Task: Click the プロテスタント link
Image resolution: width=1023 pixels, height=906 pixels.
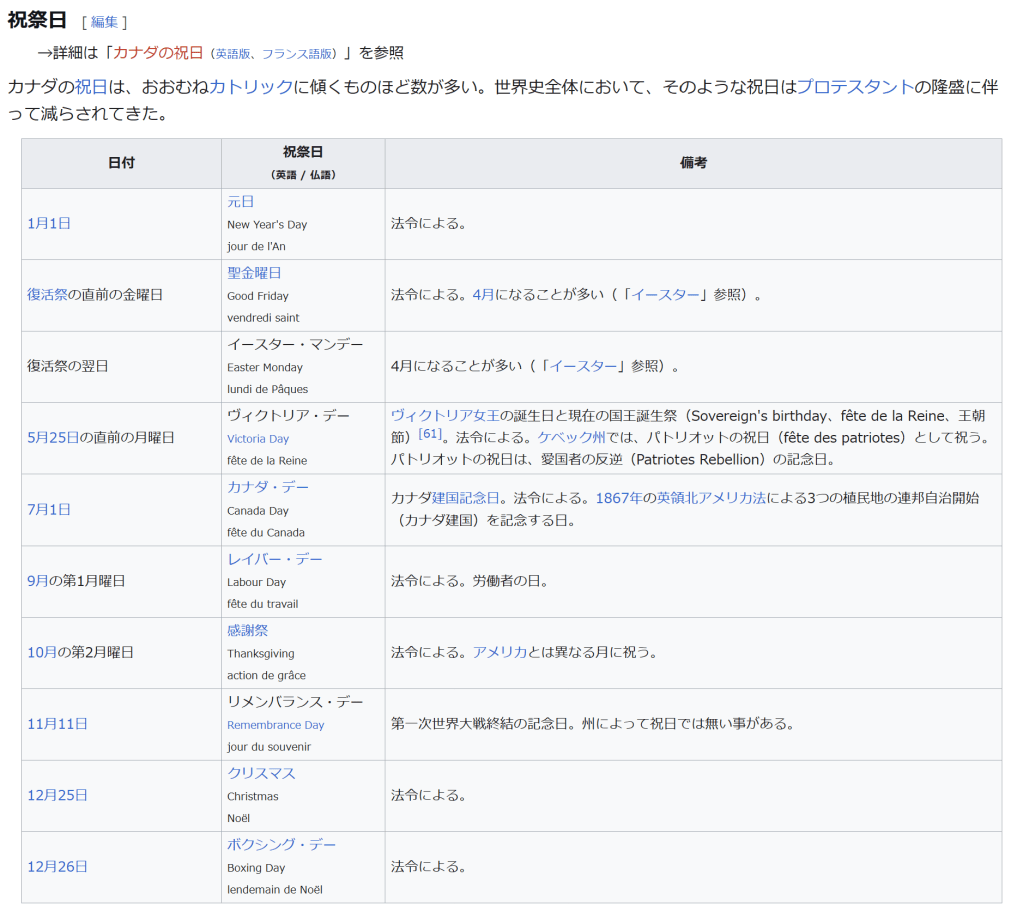Action: pos(855,87)
